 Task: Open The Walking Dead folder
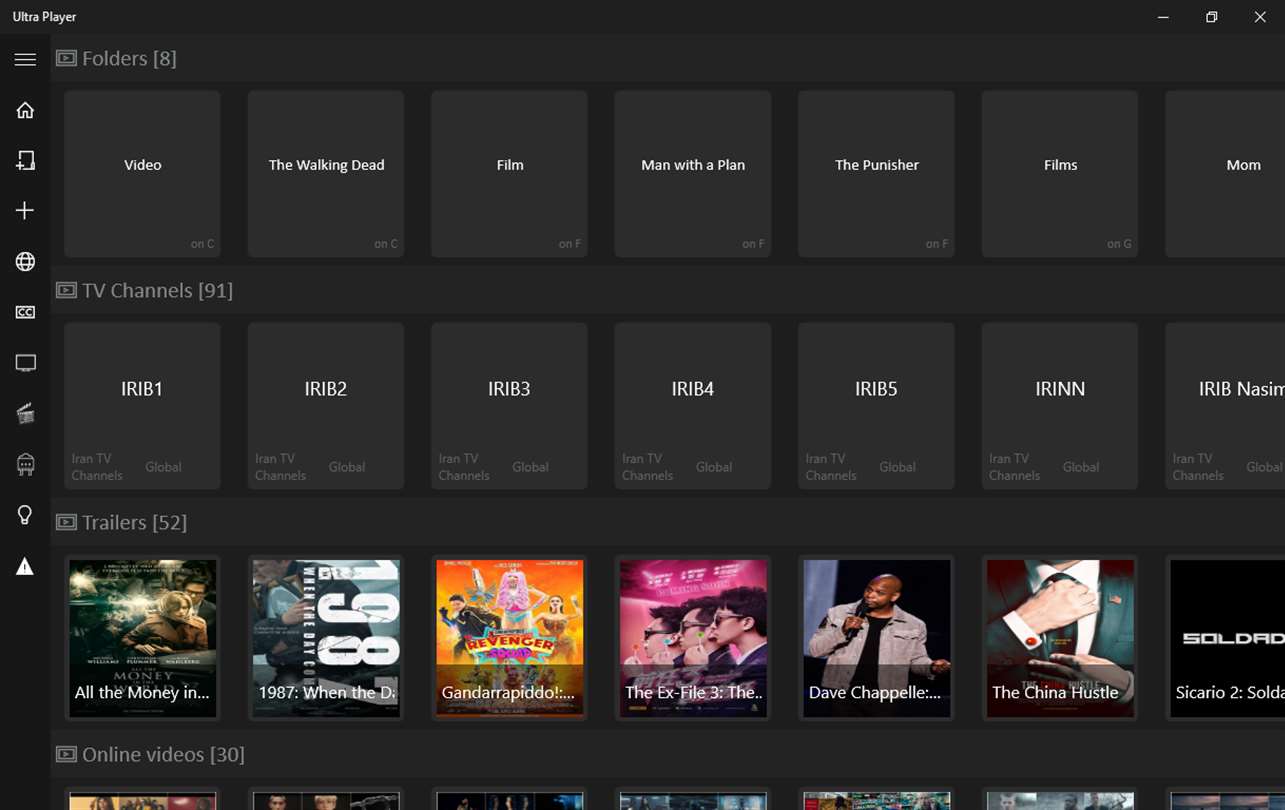point(326,174)
